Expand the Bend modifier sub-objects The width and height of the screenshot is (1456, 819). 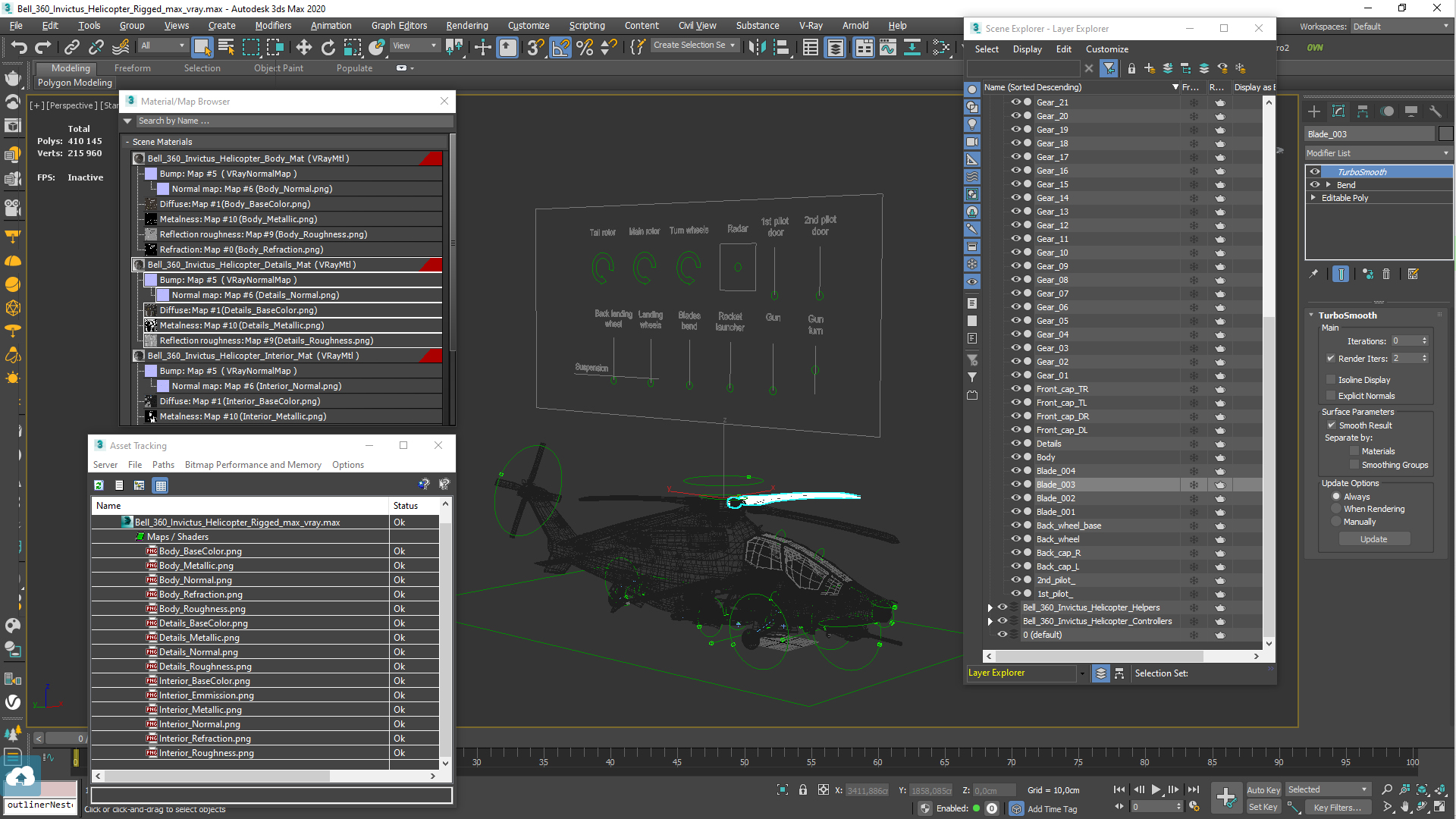tap(1329, 184)
